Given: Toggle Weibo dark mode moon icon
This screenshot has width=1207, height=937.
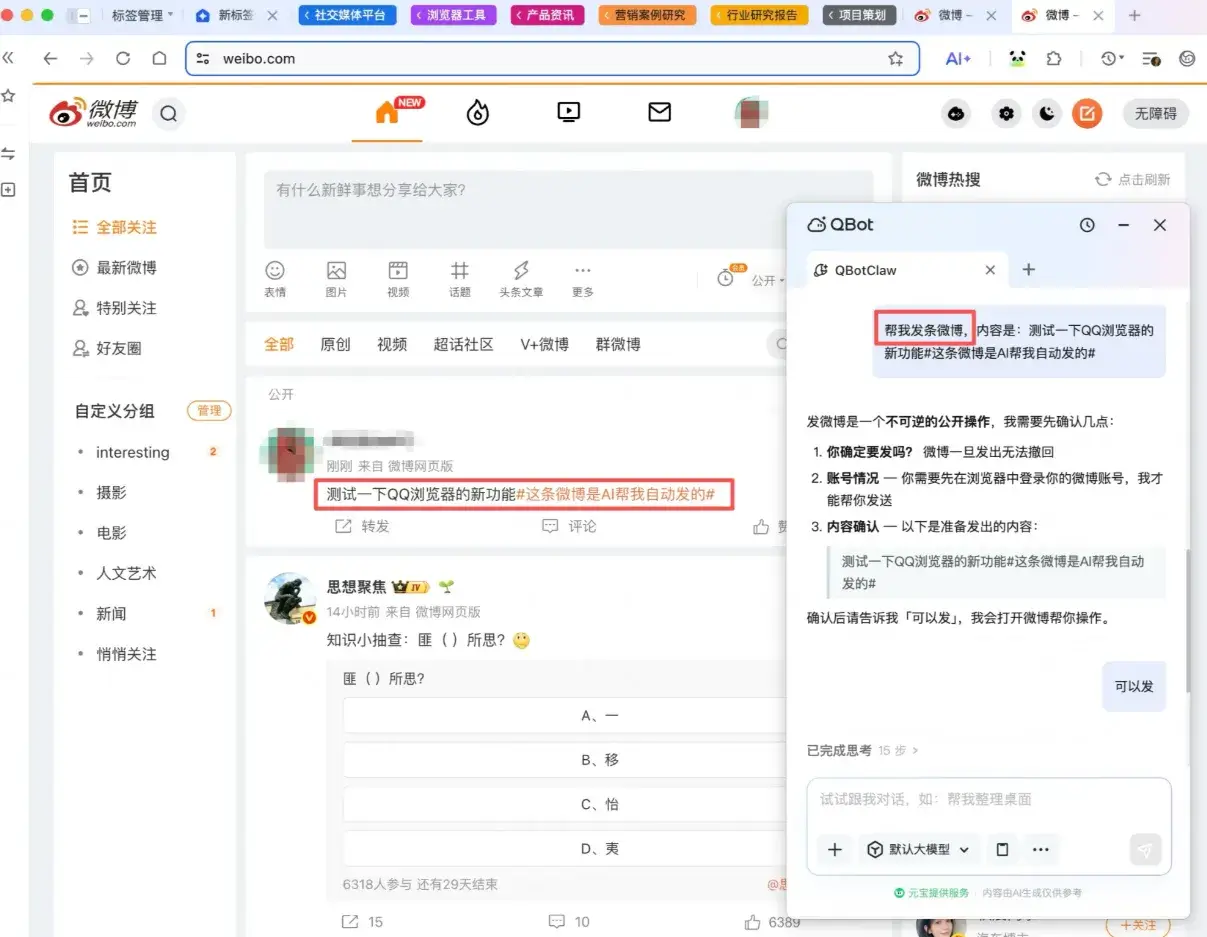Looking at the screenshot, I should (x=1046, y=114).
